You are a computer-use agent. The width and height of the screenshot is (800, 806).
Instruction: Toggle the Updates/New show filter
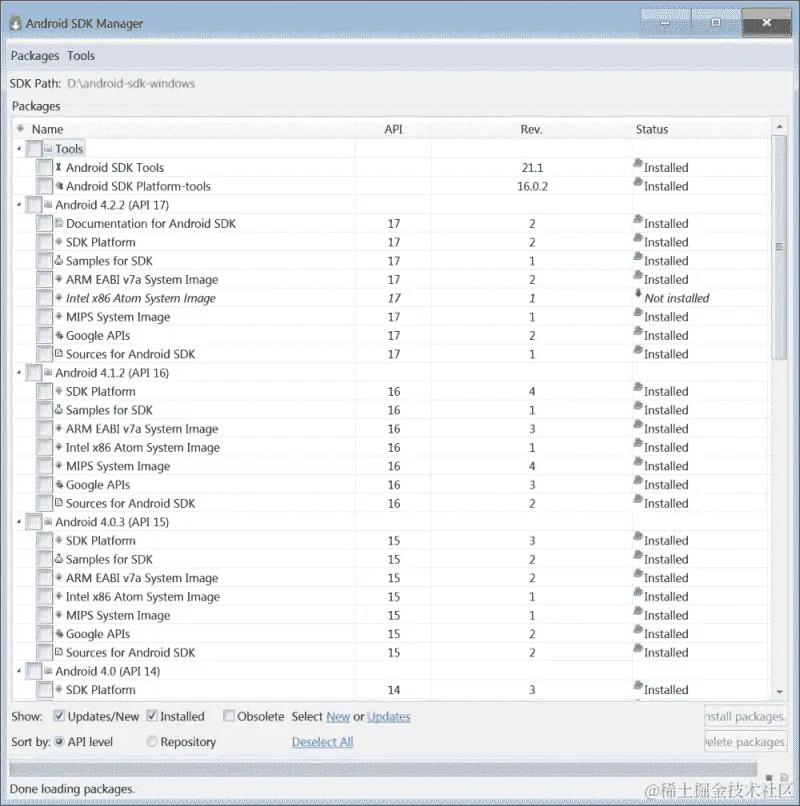tap(59, 716)
